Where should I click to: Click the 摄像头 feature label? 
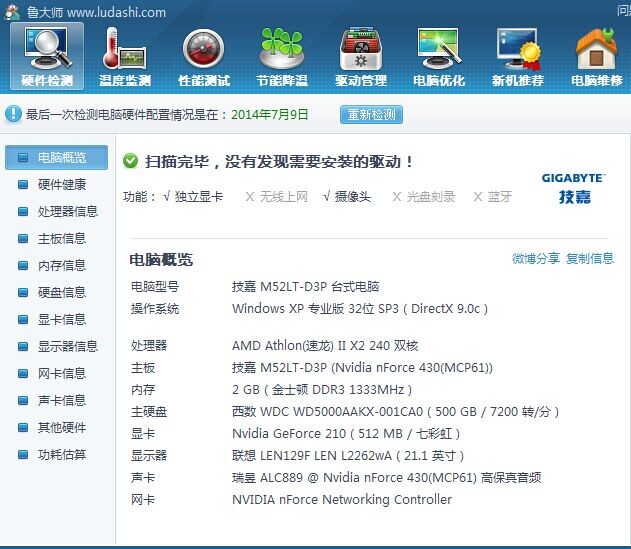[353, 197]
